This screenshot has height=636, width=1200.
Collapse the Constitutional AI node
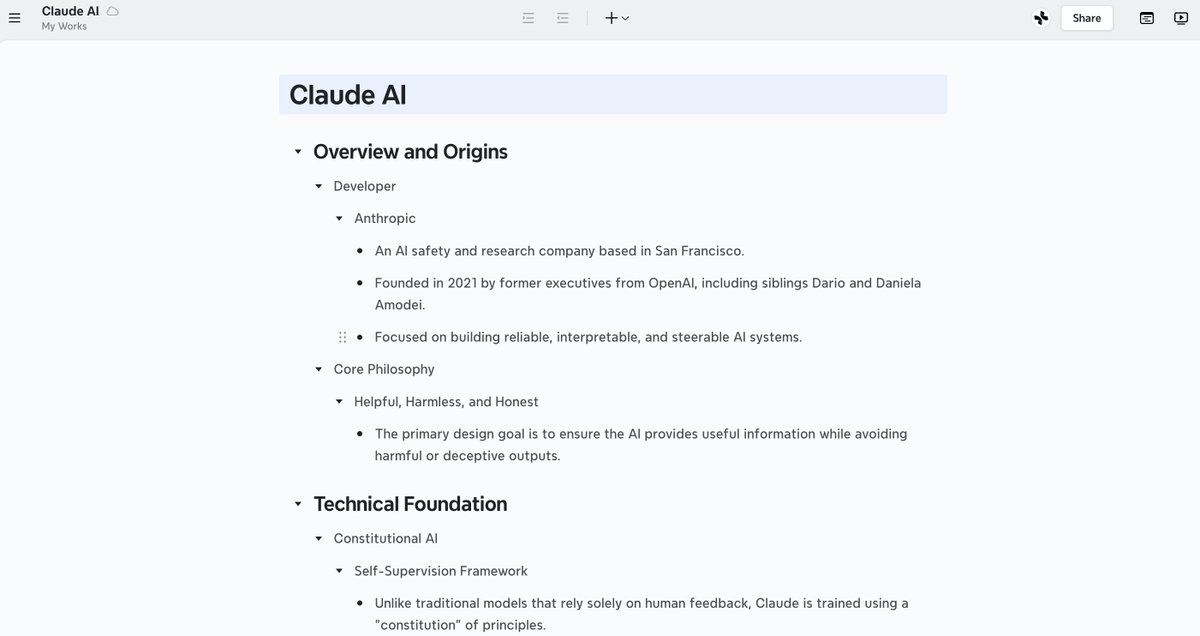pos(319,538)
